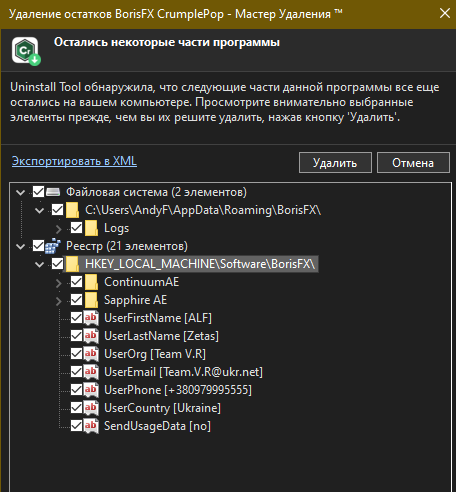Click the string value icon for SendUsageData

click(91, 426)
